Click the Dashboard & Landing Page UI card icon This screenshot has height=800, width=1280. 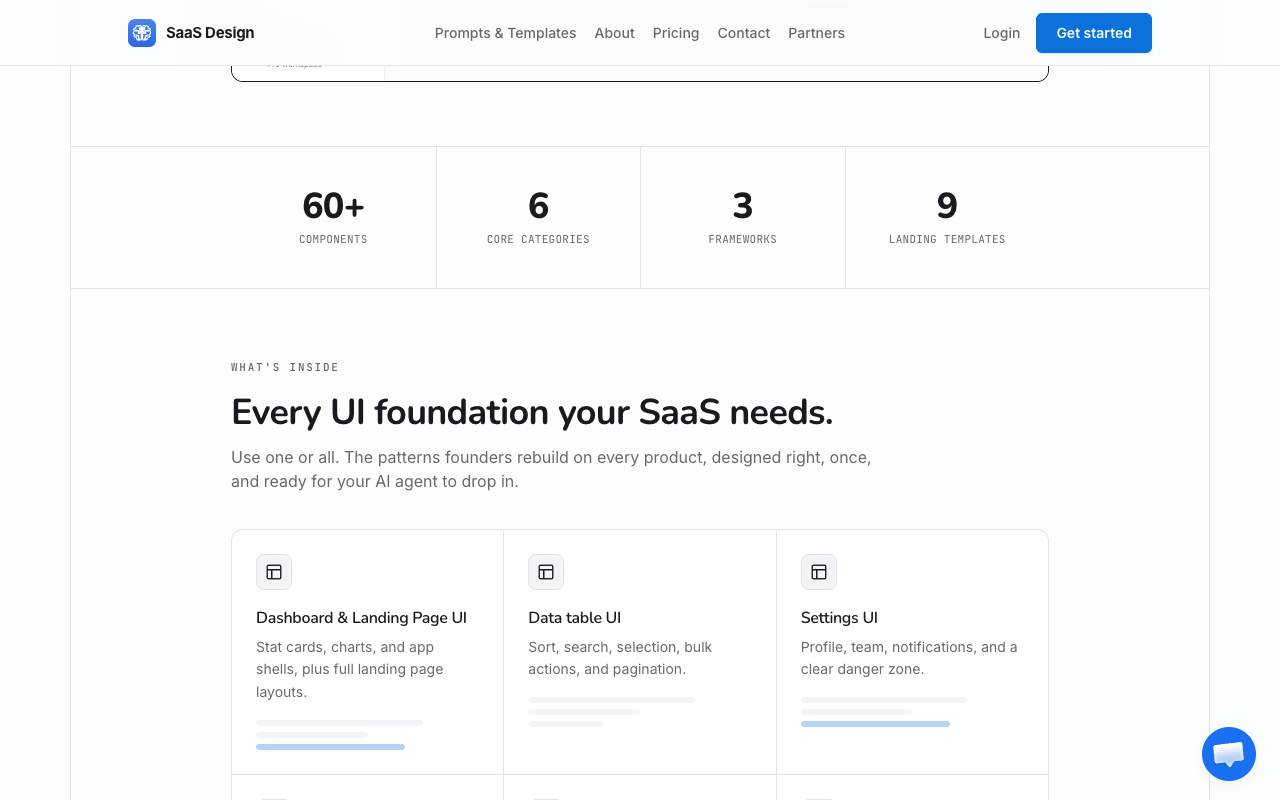click(274, 572)
